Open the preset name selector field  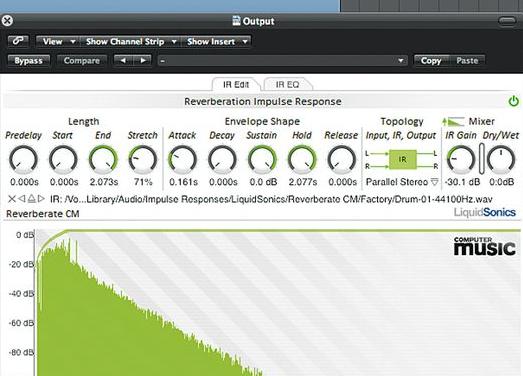[x=282, y=61]
